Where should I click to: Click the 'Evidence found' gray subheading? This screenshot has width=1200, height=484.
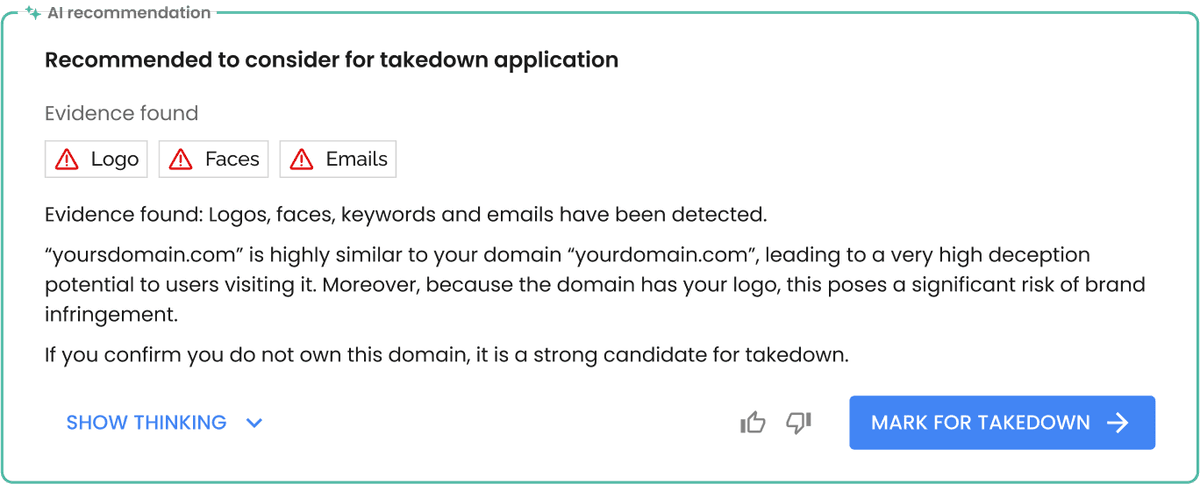tap(121, 113)
